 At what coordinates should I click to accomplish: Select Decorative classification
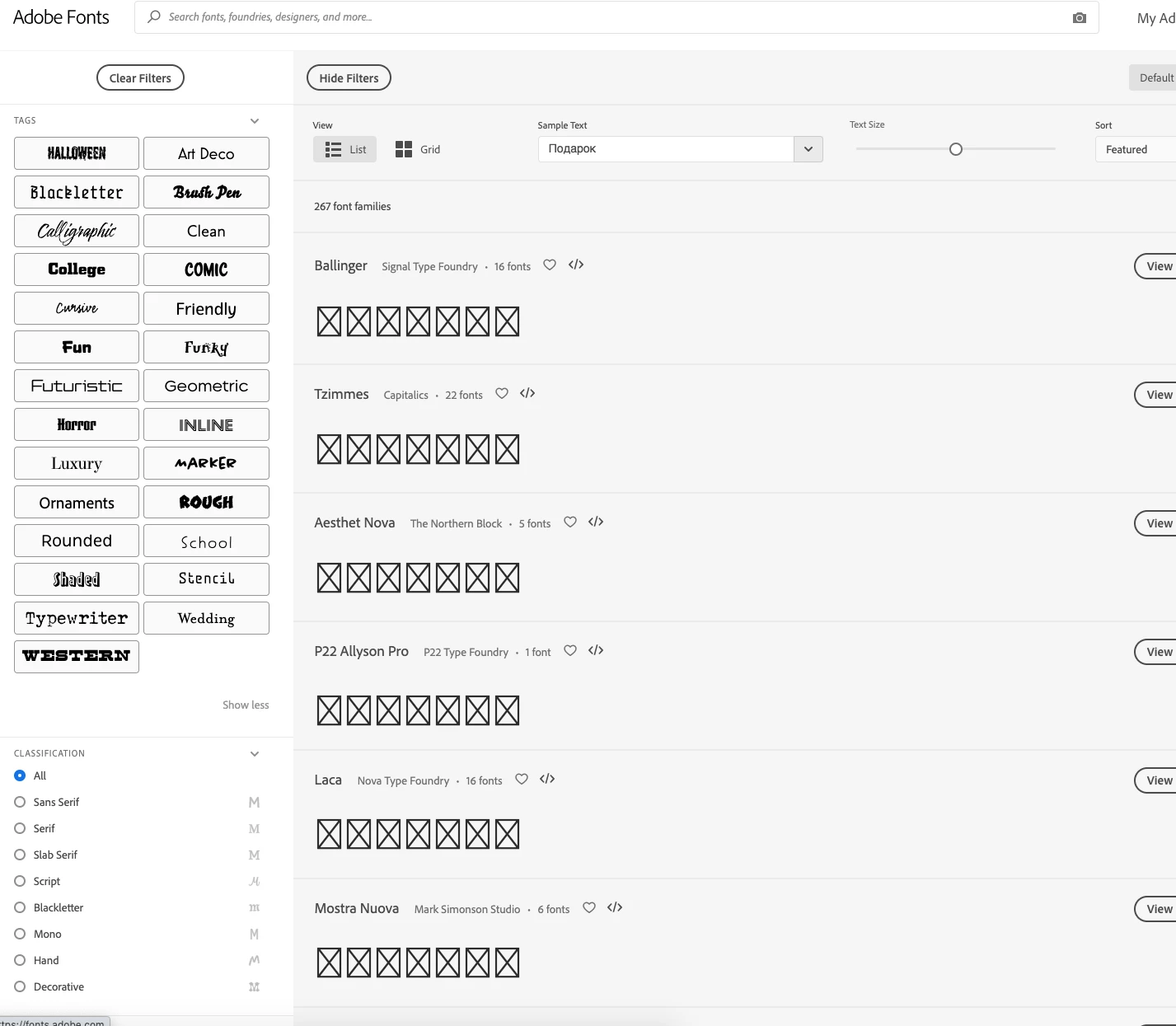(x=20, y=986)
